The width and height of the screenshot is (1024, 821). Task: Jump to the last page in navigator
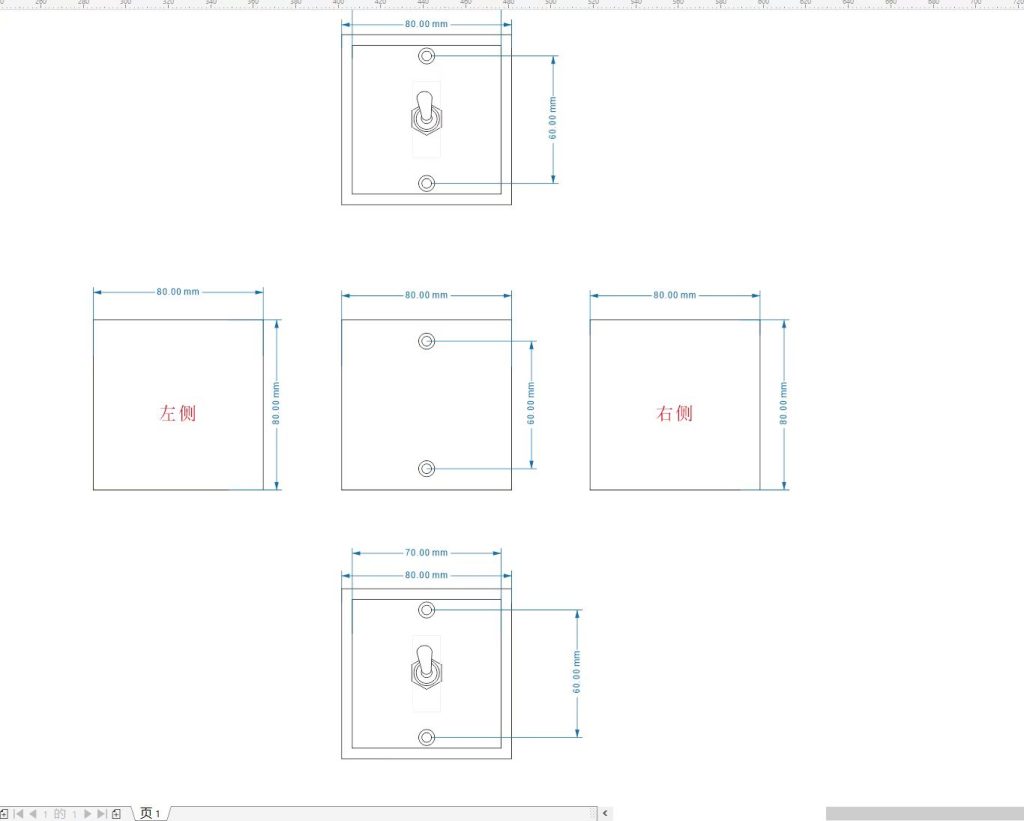[x=101, y=814]
